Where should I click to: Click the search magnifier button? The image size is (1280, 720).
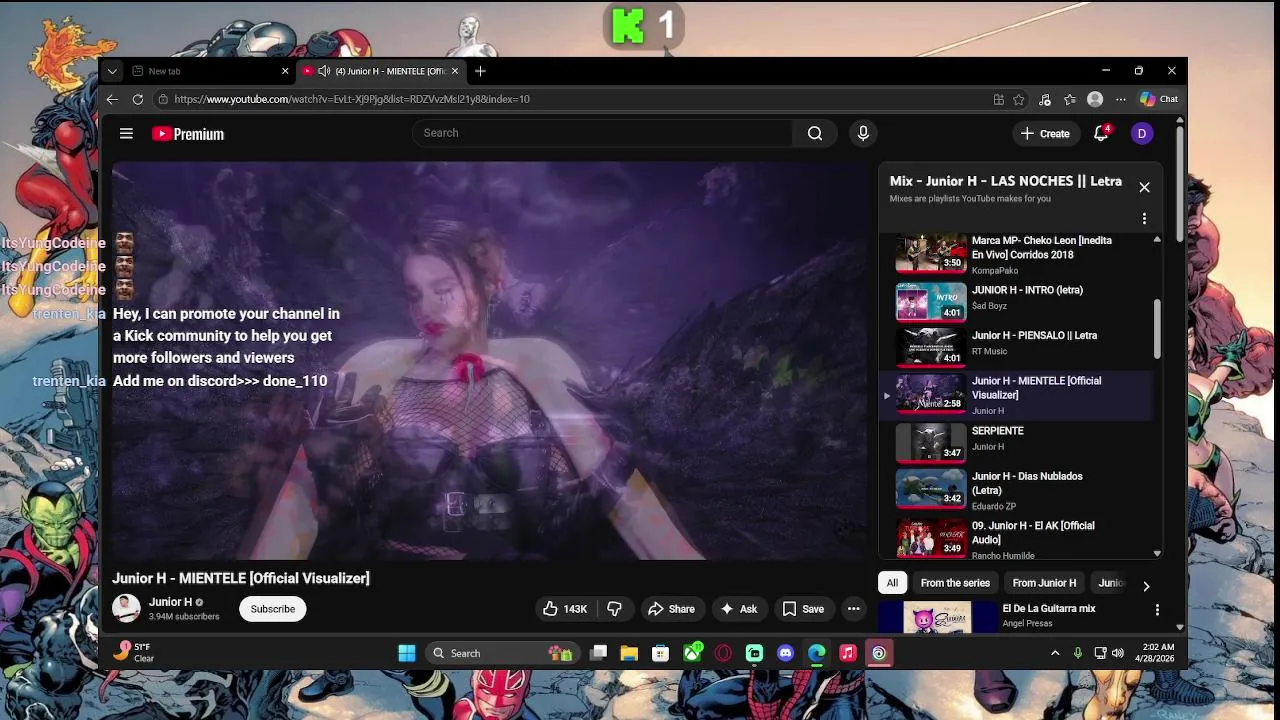pyautogui.click(x=815, y=133)
